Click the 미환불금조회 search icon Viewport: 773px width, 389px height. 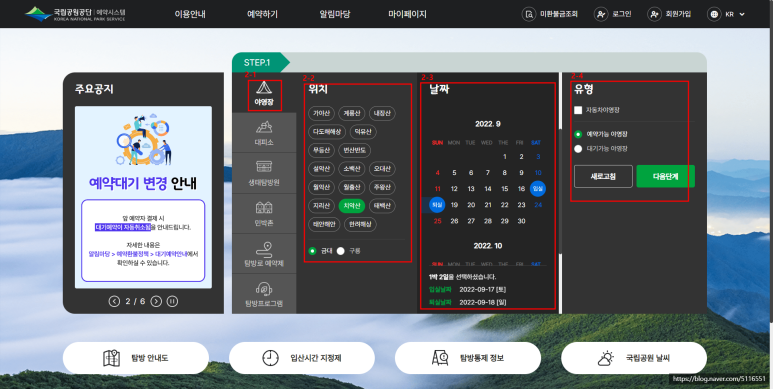pos(529,14)
